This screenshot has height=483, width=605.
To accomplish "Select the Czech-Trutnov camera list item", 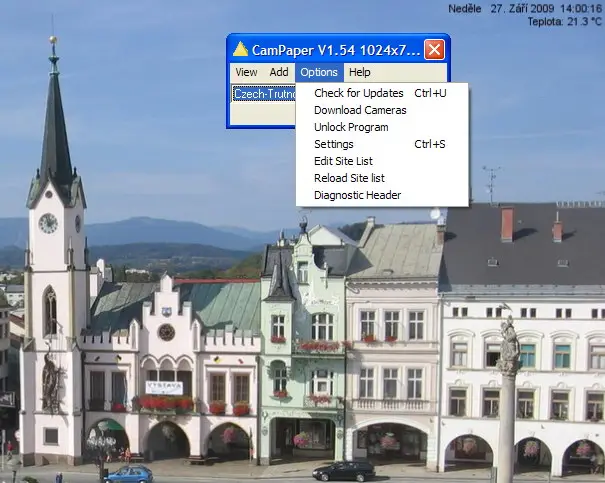I will [x=264, y=94].
